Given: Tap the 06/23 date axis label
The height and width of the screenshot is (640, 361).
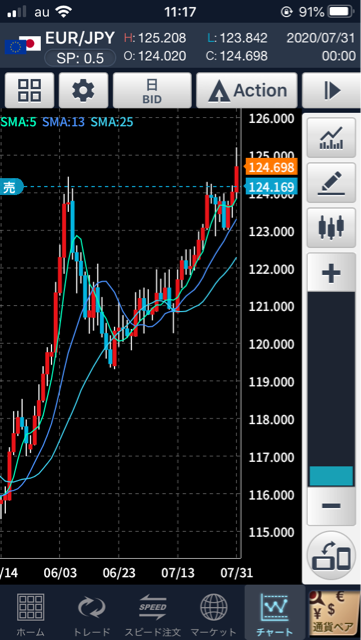Looking at the screenshot, I should click(x=118, y=572).
